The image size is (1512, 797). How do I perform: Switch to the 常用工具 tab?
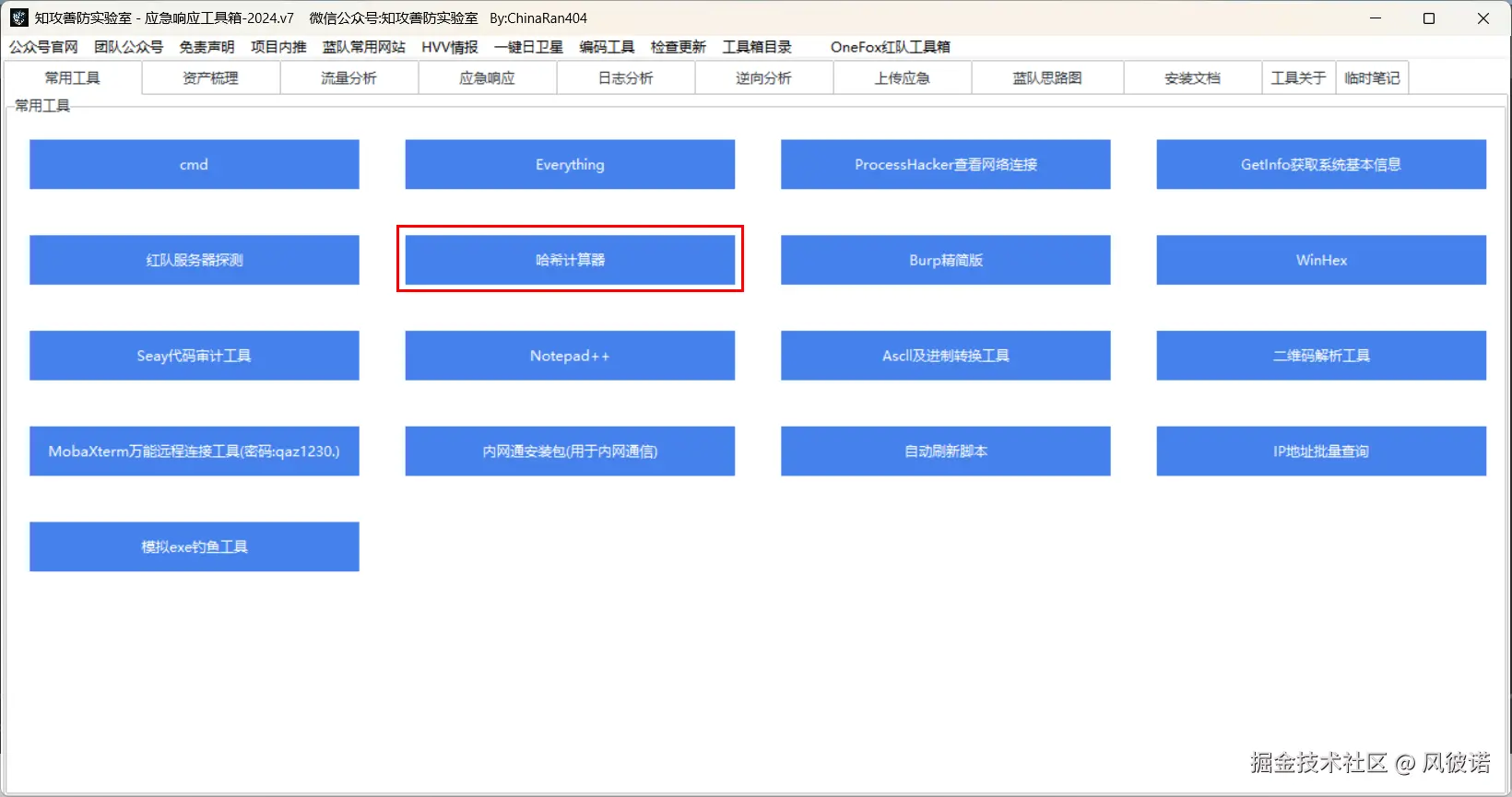tap(73, 77)
